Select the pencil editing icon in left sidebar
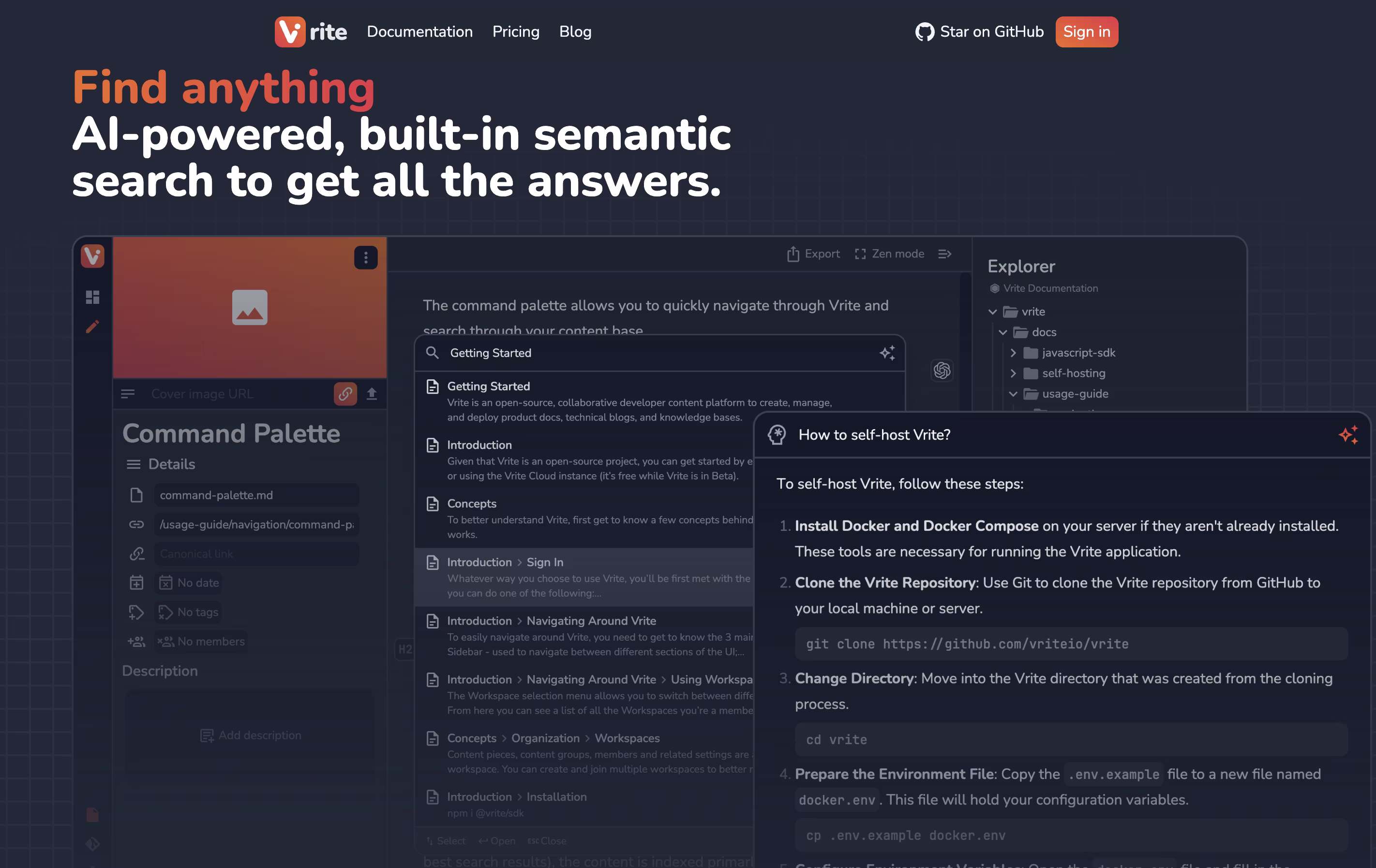The width and height of the screenshot is (1376, 868). point(92,326)
